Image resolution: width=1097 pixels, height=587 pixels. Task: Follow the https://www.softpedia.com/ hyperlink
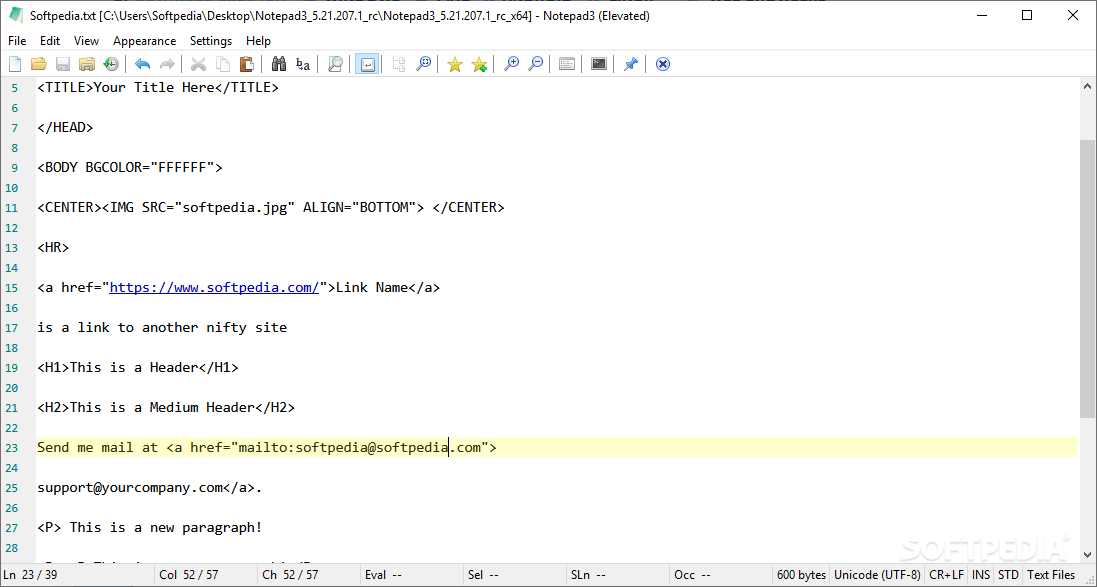pos(215,288)
